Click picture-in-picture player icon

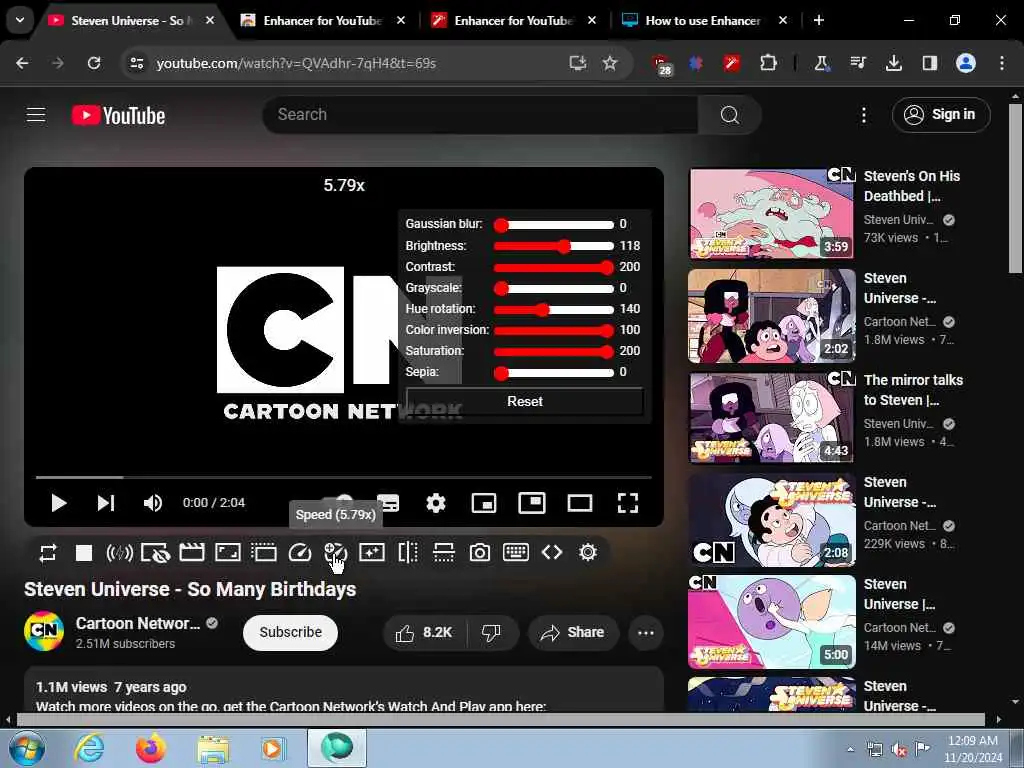(x=532, y=503)
